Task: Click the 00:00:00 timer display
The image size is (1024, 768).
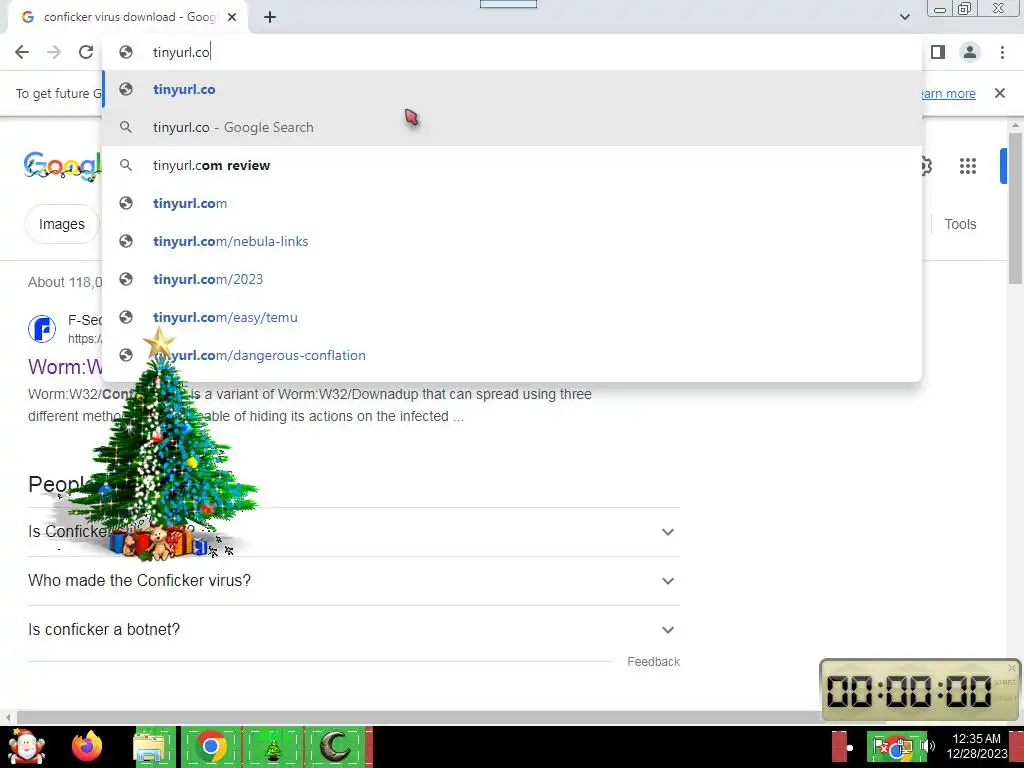Action: point(909,691)
